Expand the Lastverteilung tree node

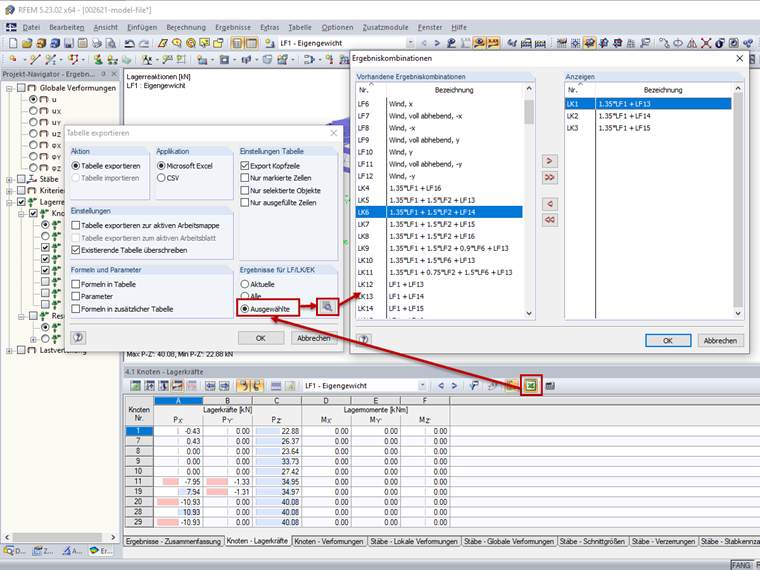(9, 350)
